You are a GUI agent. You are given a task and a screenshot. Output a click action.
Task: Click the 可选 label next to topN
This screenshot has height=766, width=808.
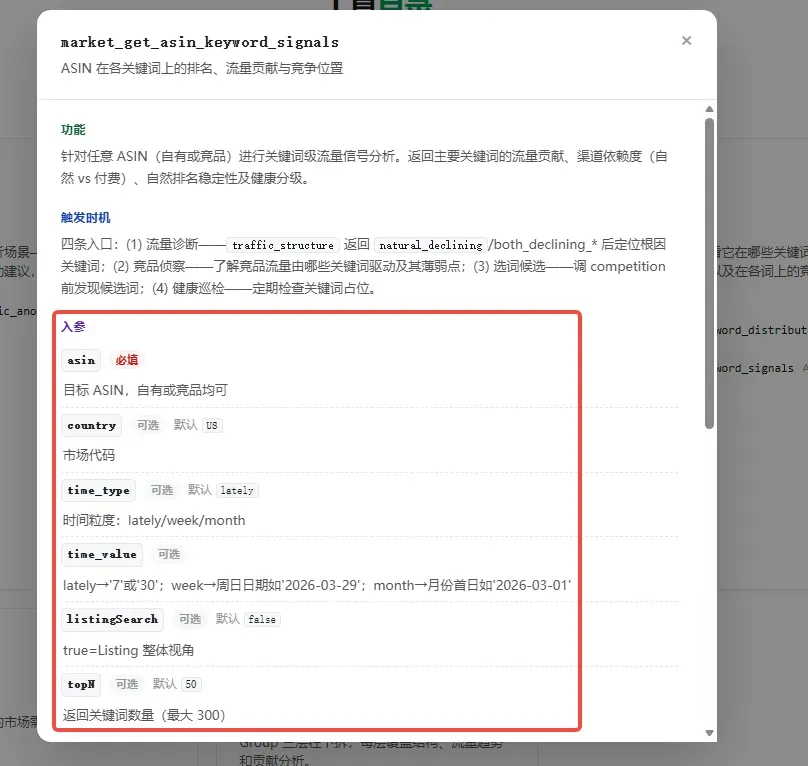[127, 684]
